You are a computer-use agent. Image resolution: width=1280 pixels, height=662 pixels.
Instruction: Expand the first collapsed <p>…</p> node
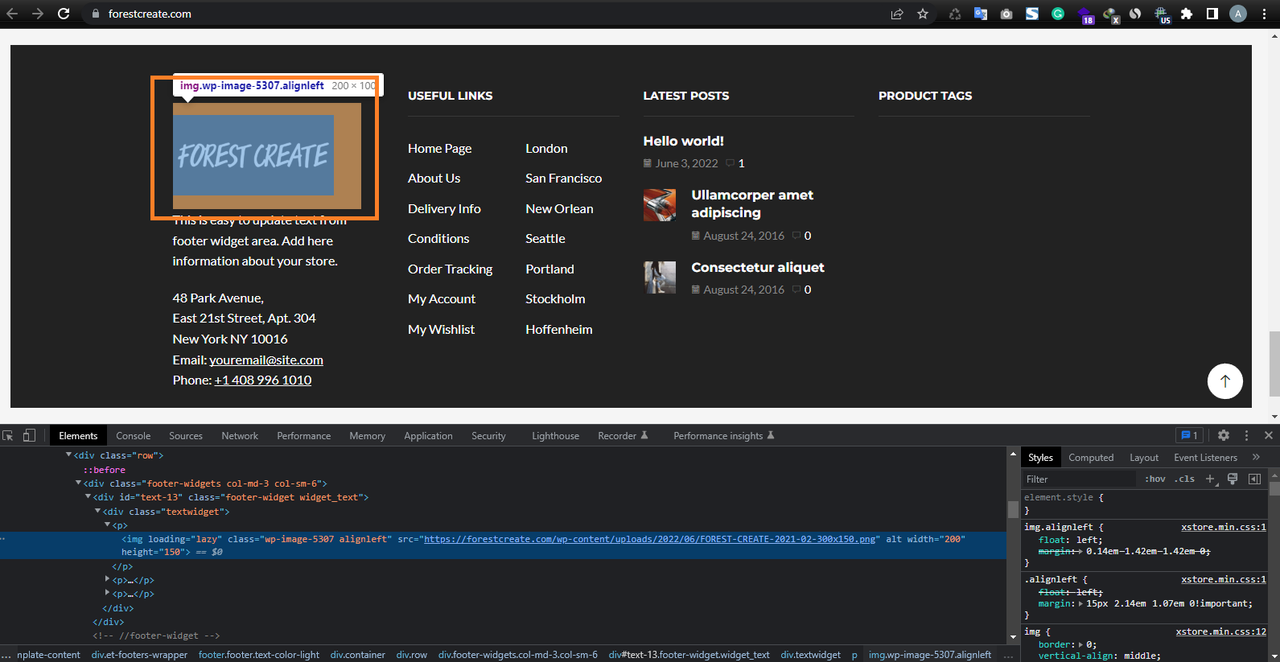(x=108, y=580)
